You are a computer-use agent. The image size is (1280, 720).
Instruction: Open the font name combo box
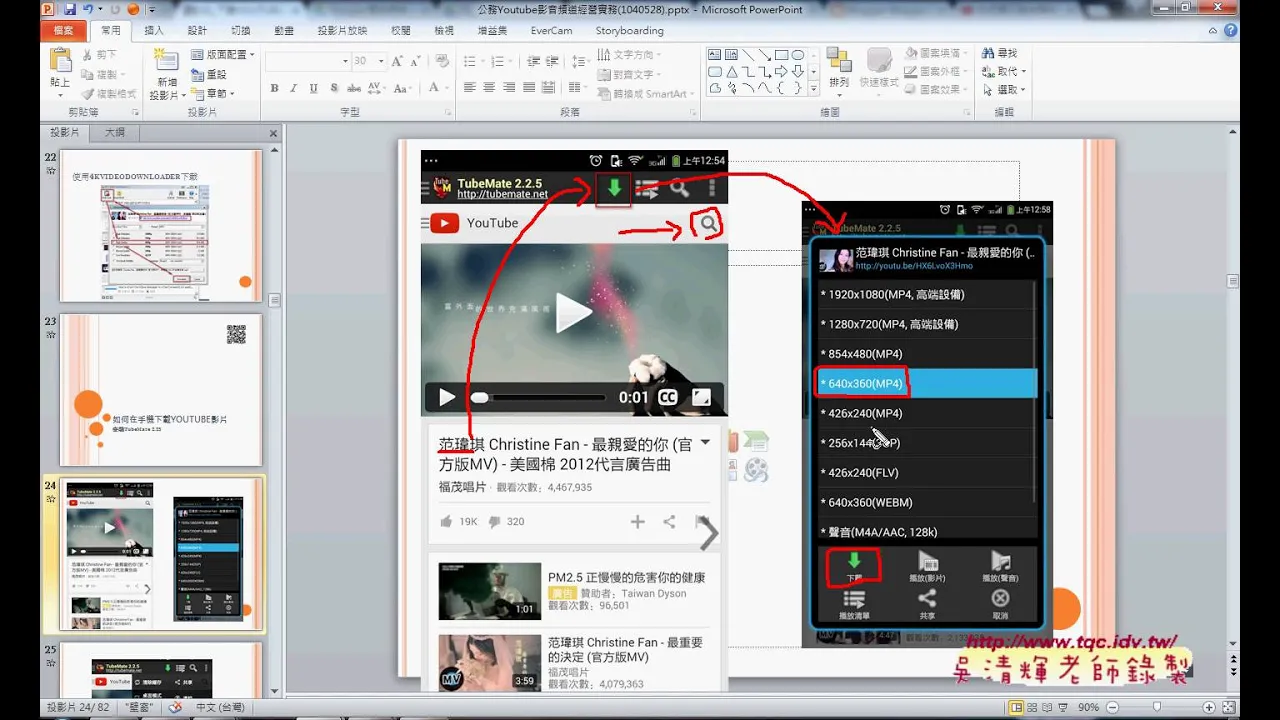pos(306,61)
